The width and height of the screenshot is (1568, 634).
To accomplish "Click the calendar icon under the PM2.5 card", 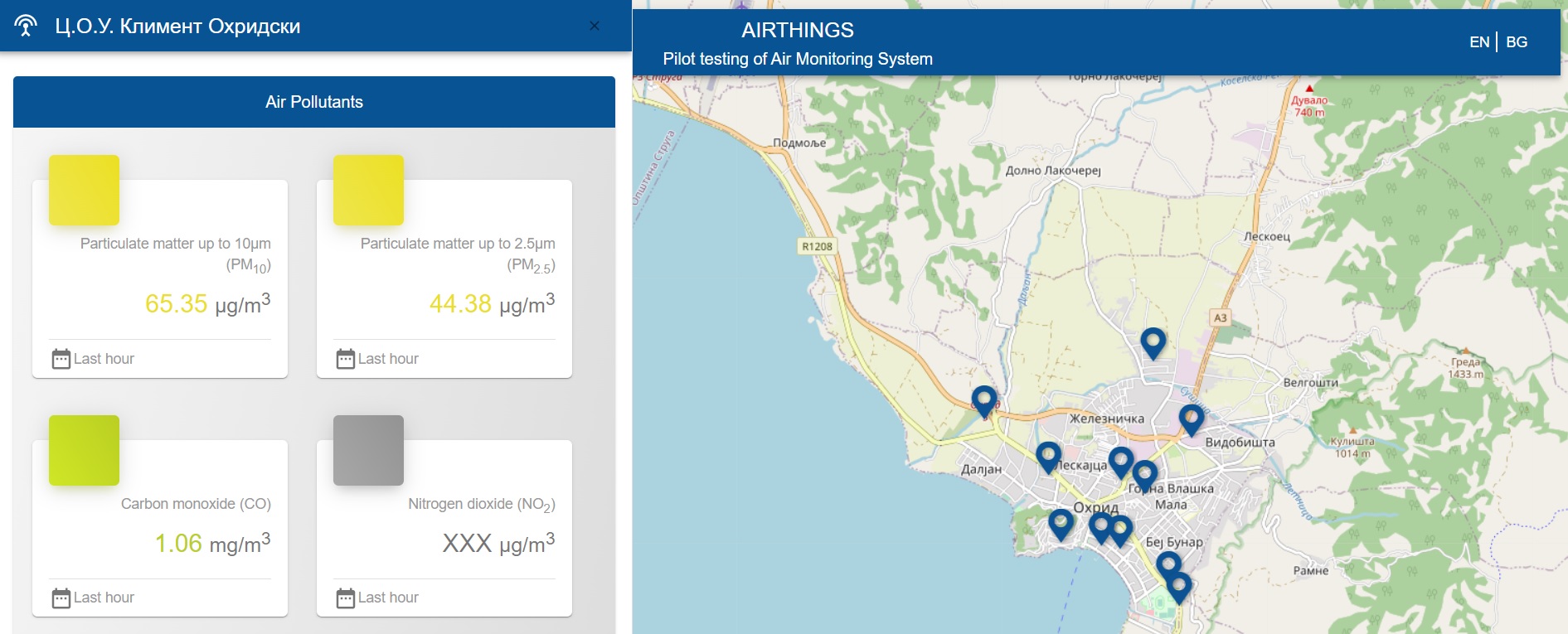I will click(346, 359).
